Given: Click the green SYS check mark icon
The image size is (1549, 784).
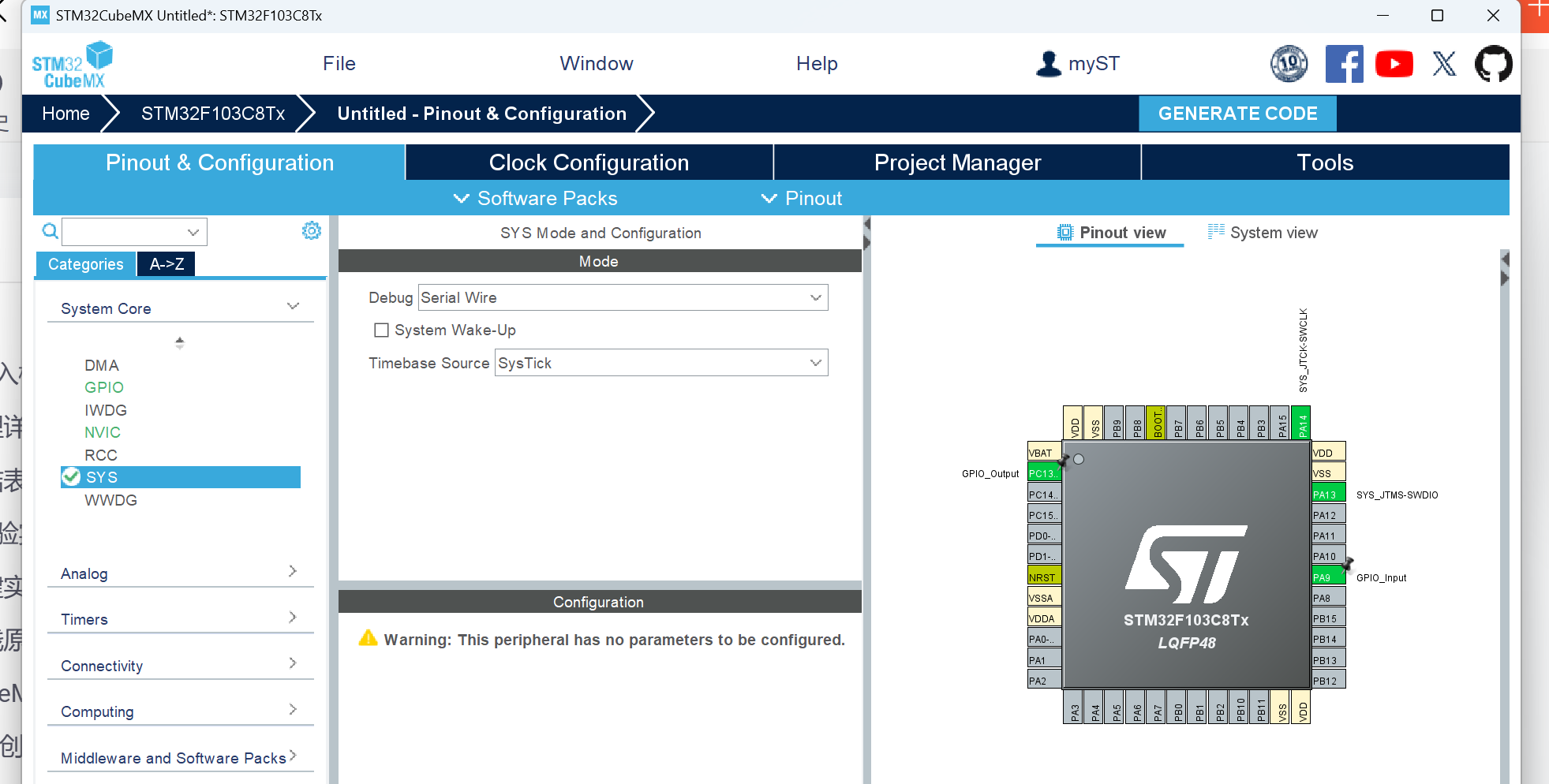Looking at the screenshot, I should (71, 476).
